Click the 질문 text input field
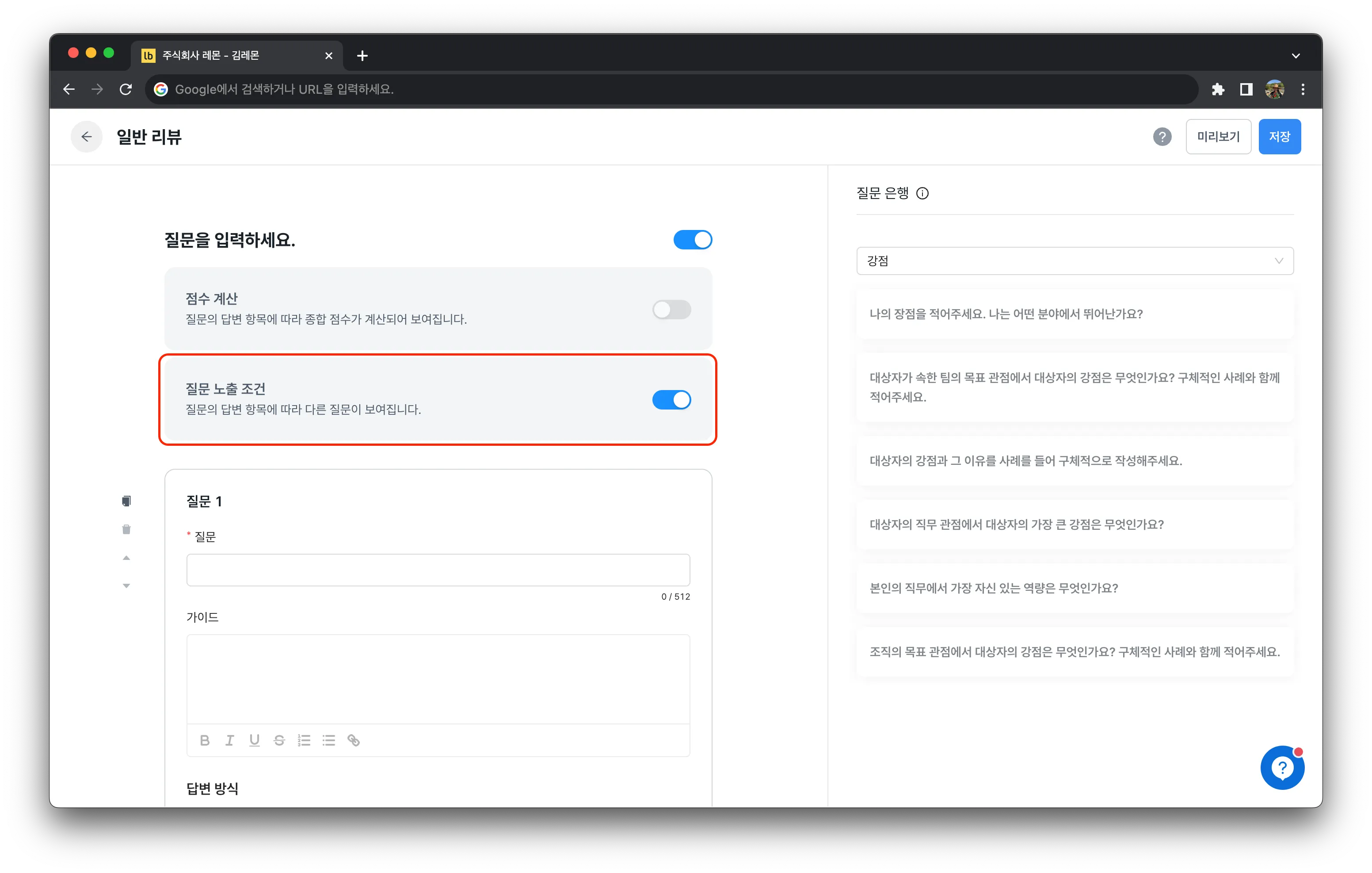 [x=438, y=570]
